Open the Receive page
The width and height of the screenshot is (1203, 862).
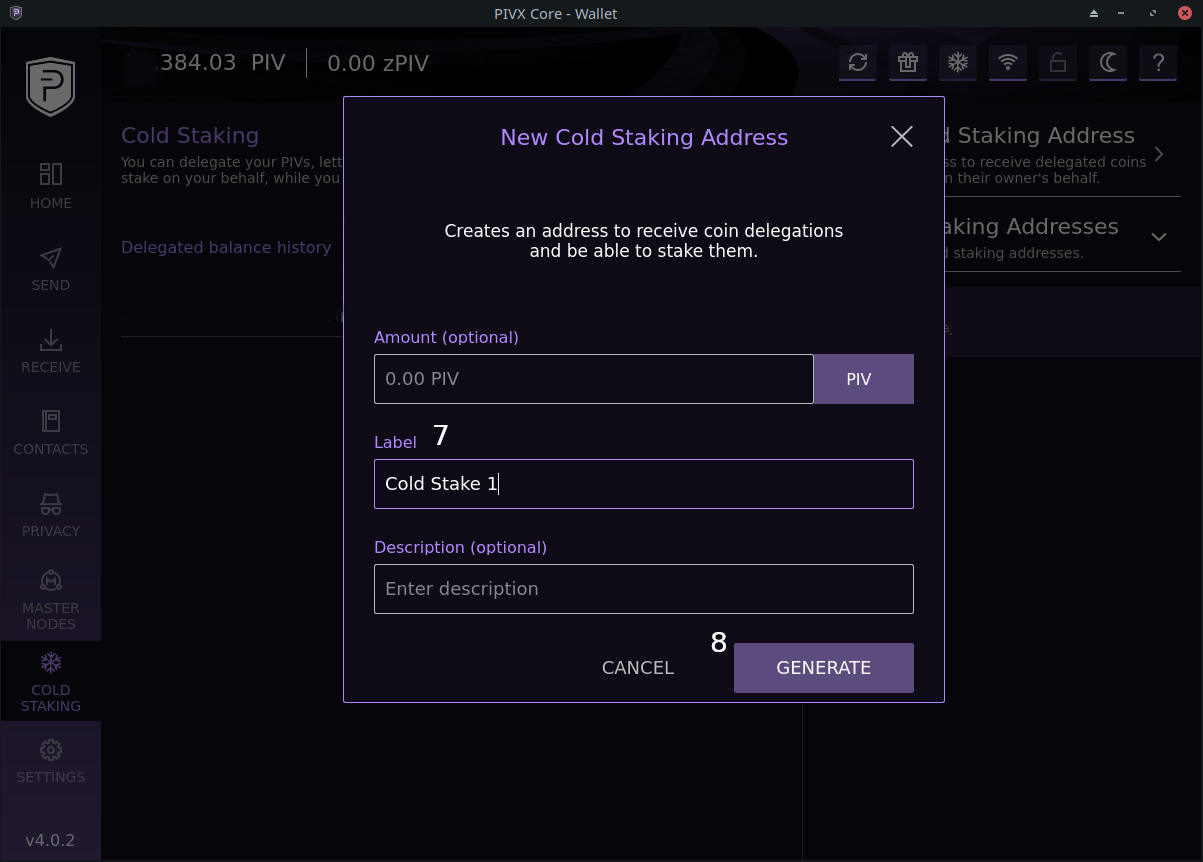pos(50,350)
